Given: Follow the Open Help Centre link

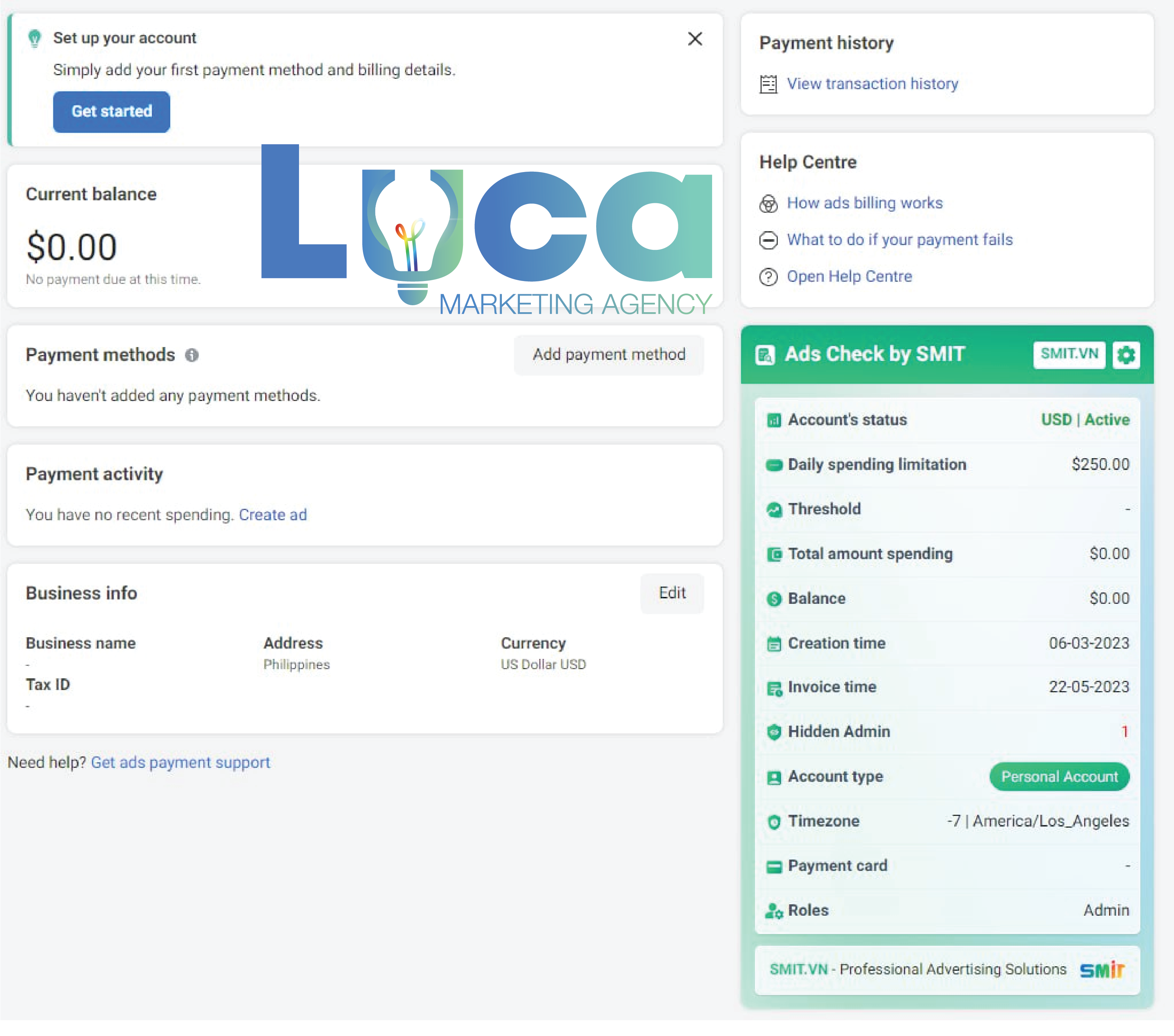Looking at the screenshot, I should point(849,276).
